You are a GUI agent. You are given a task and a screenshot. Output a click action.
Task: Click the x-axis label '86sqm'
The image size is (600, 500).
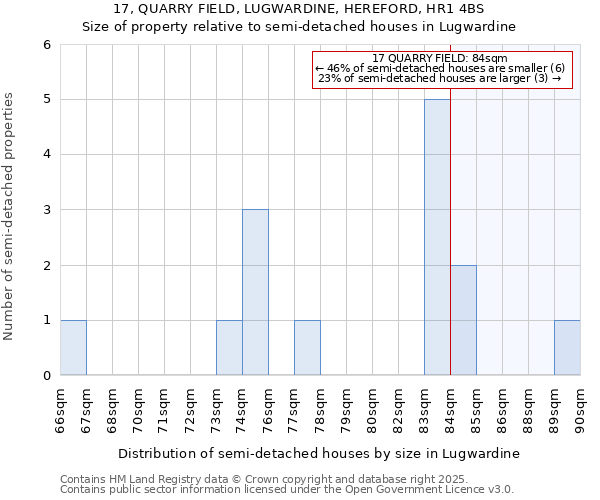tap(502, 411)
